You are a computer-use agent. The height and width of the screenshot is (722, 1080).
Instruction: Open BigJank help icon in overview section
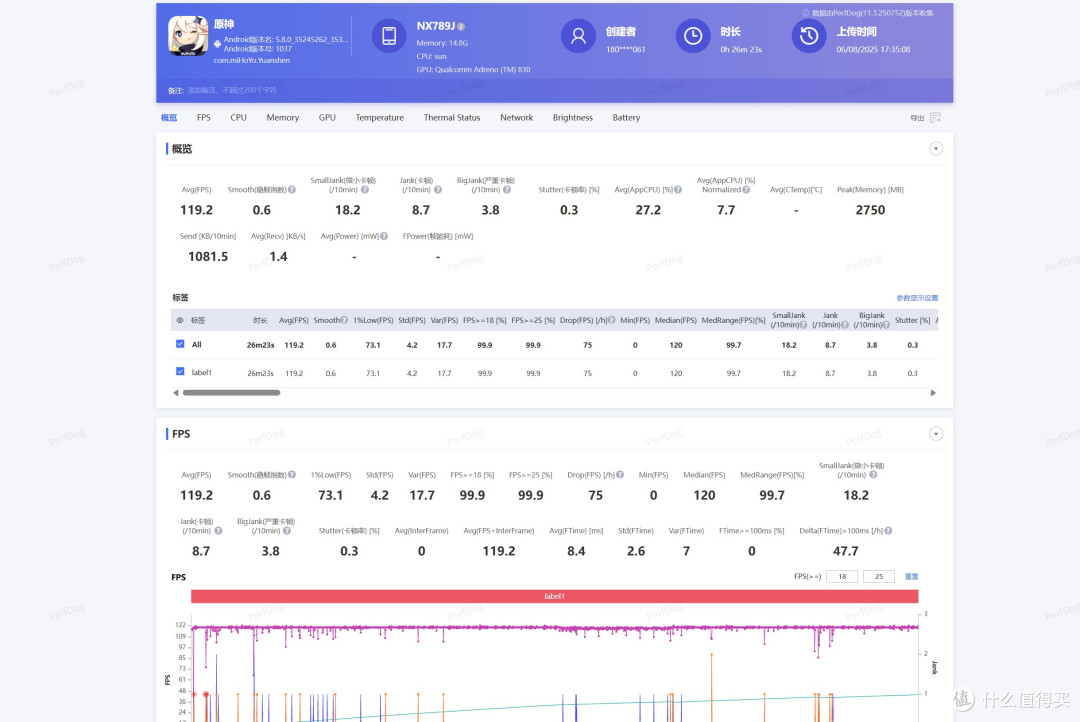(507, 189)
